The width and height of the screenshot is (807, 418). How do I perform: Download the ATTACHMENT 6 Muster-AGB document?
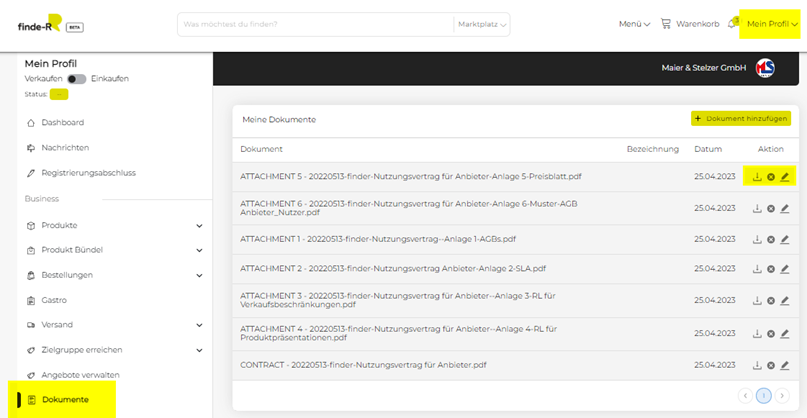click(757, 208)
